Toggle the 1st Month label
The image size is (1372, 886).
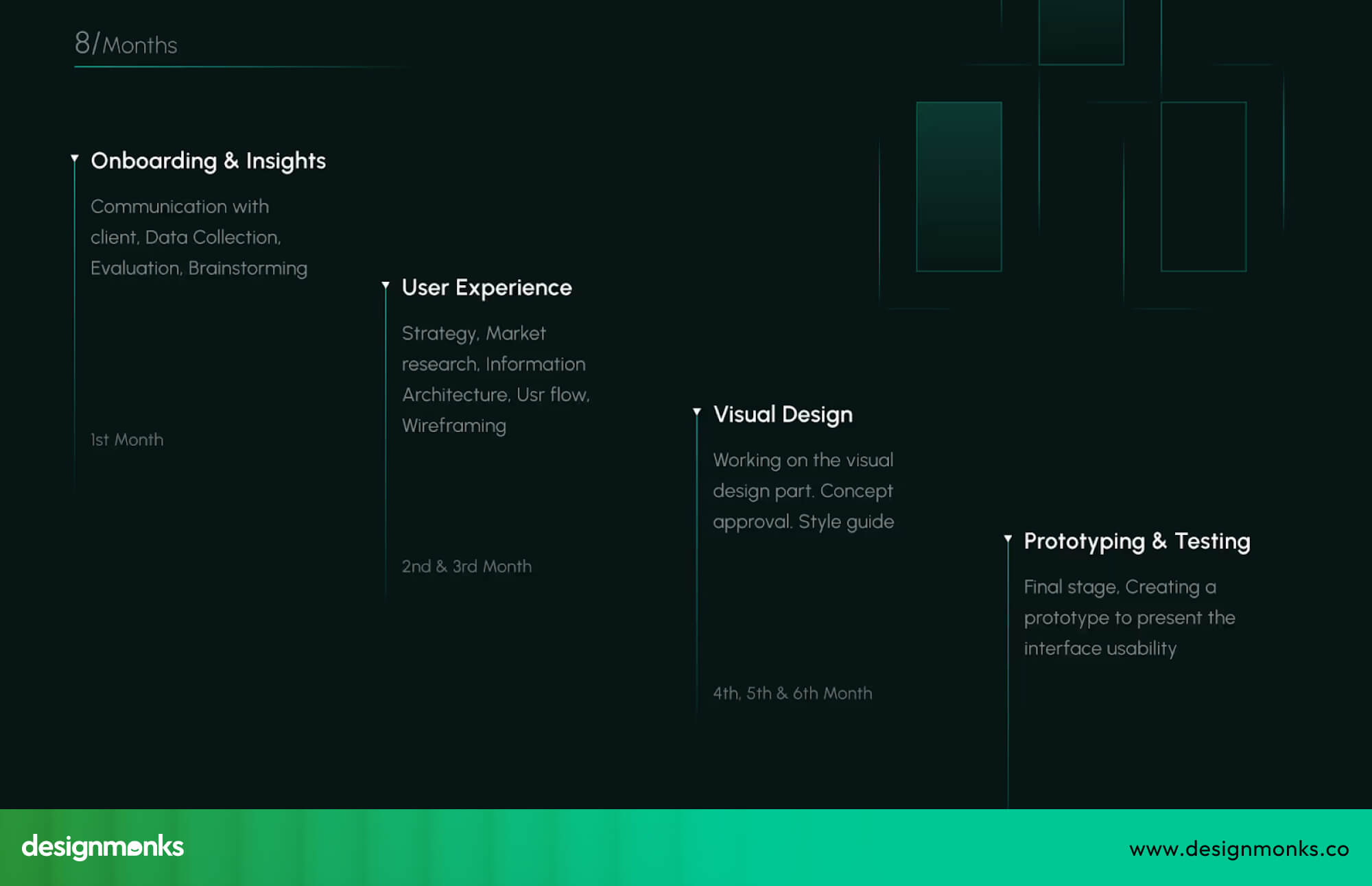[126, 440]
